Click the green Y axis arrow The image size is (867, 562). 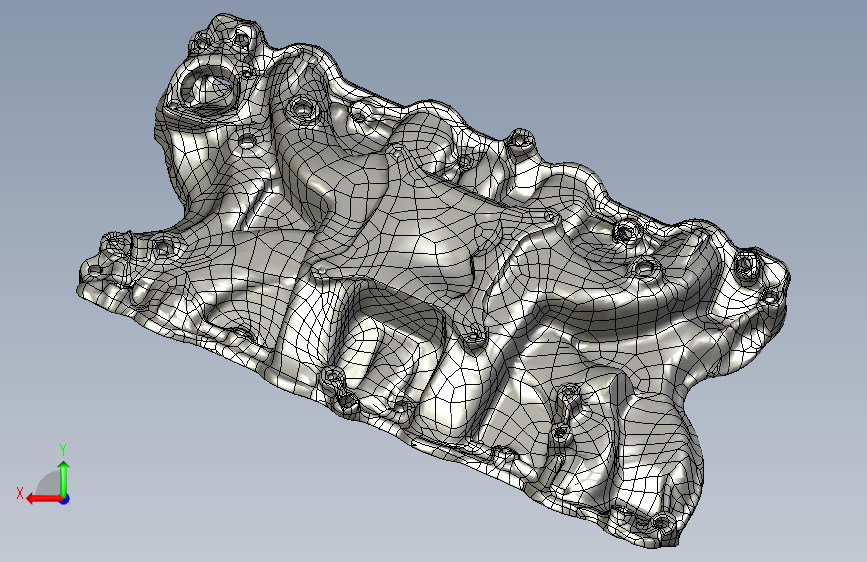tap(64, 478)
